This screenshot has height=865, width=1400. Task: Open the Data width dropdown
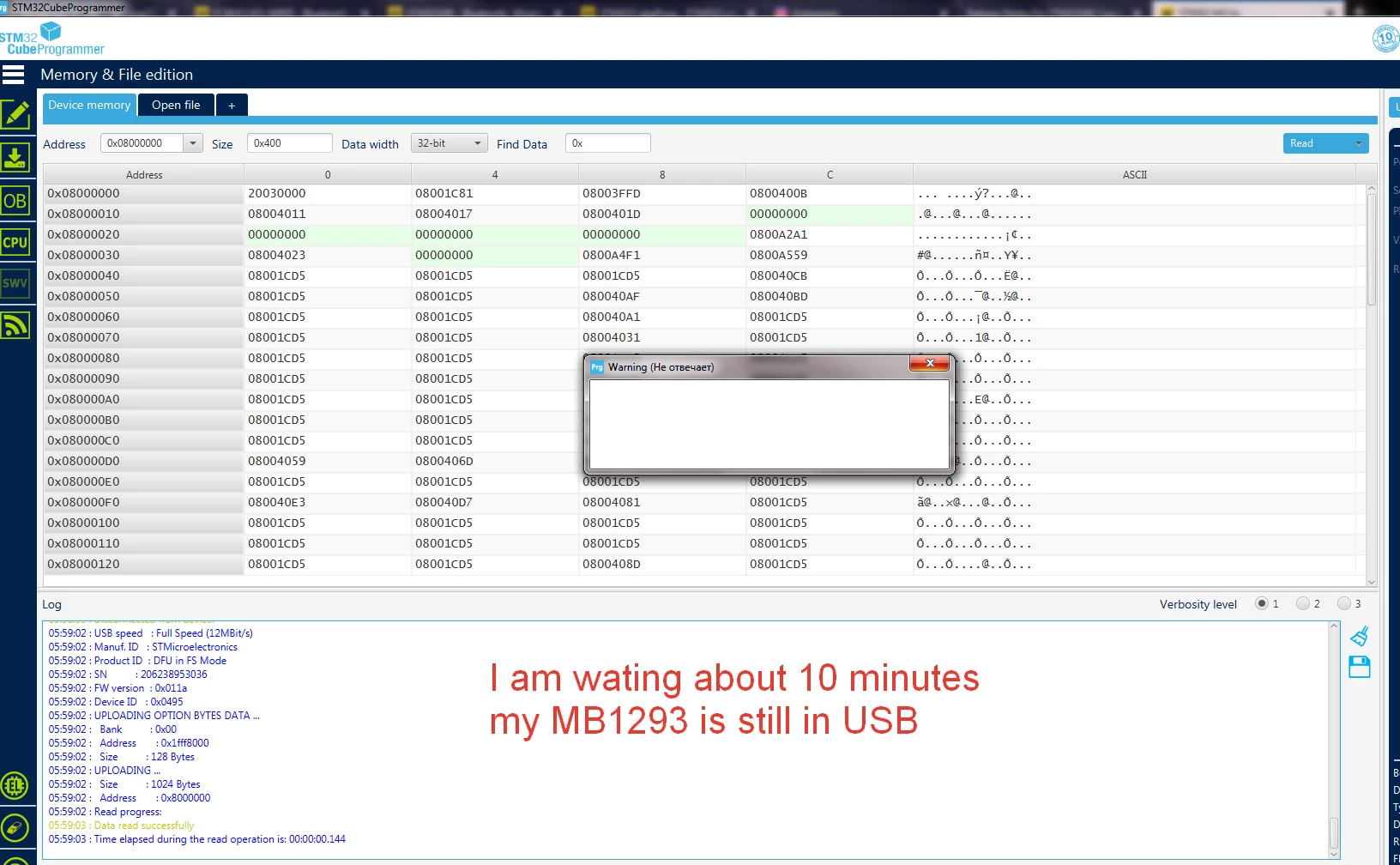450,143
